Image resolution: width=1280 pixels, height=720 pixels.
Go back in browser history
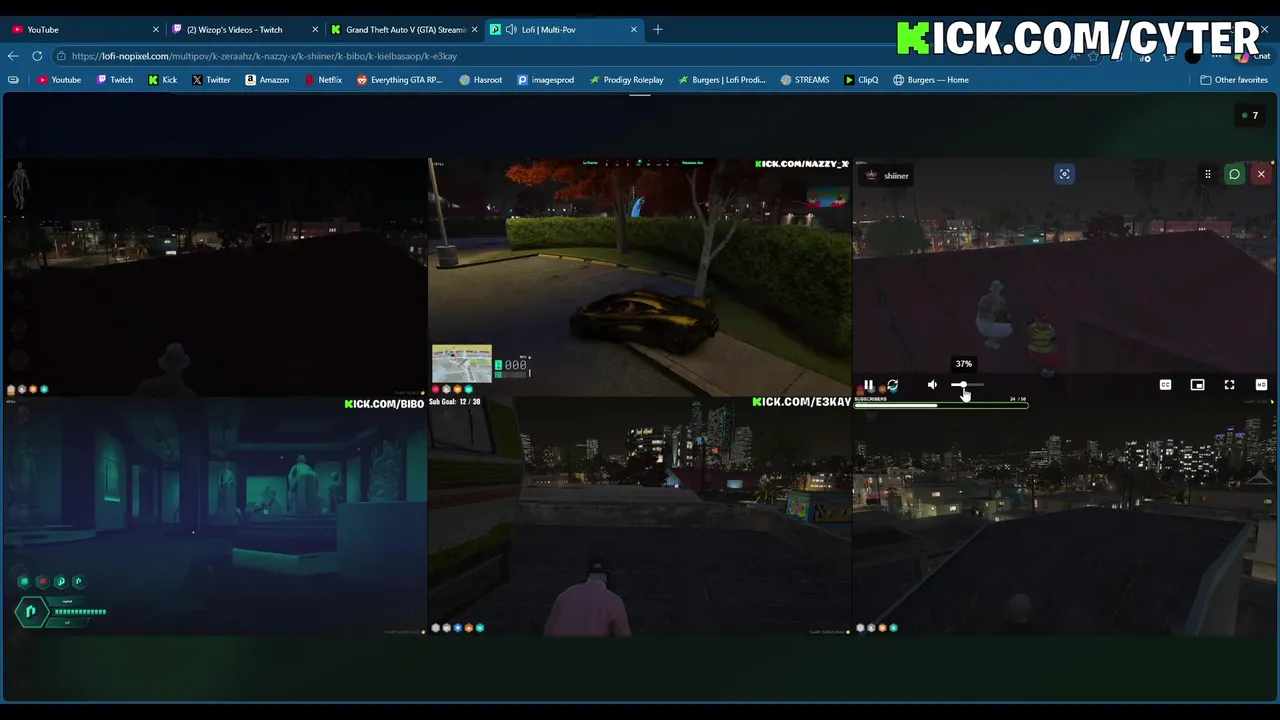click(13, 56)
